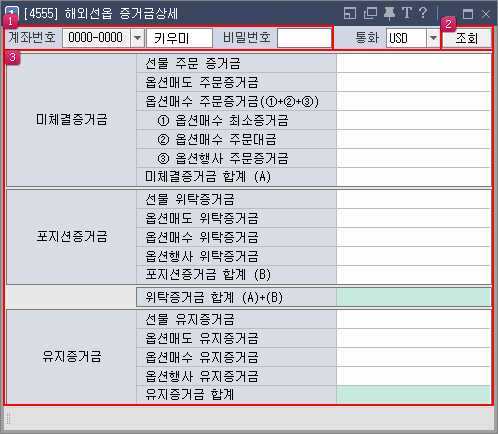Click the 조회 search button
The height and width of the screenshot is (434, 498).
coord(467,38)
